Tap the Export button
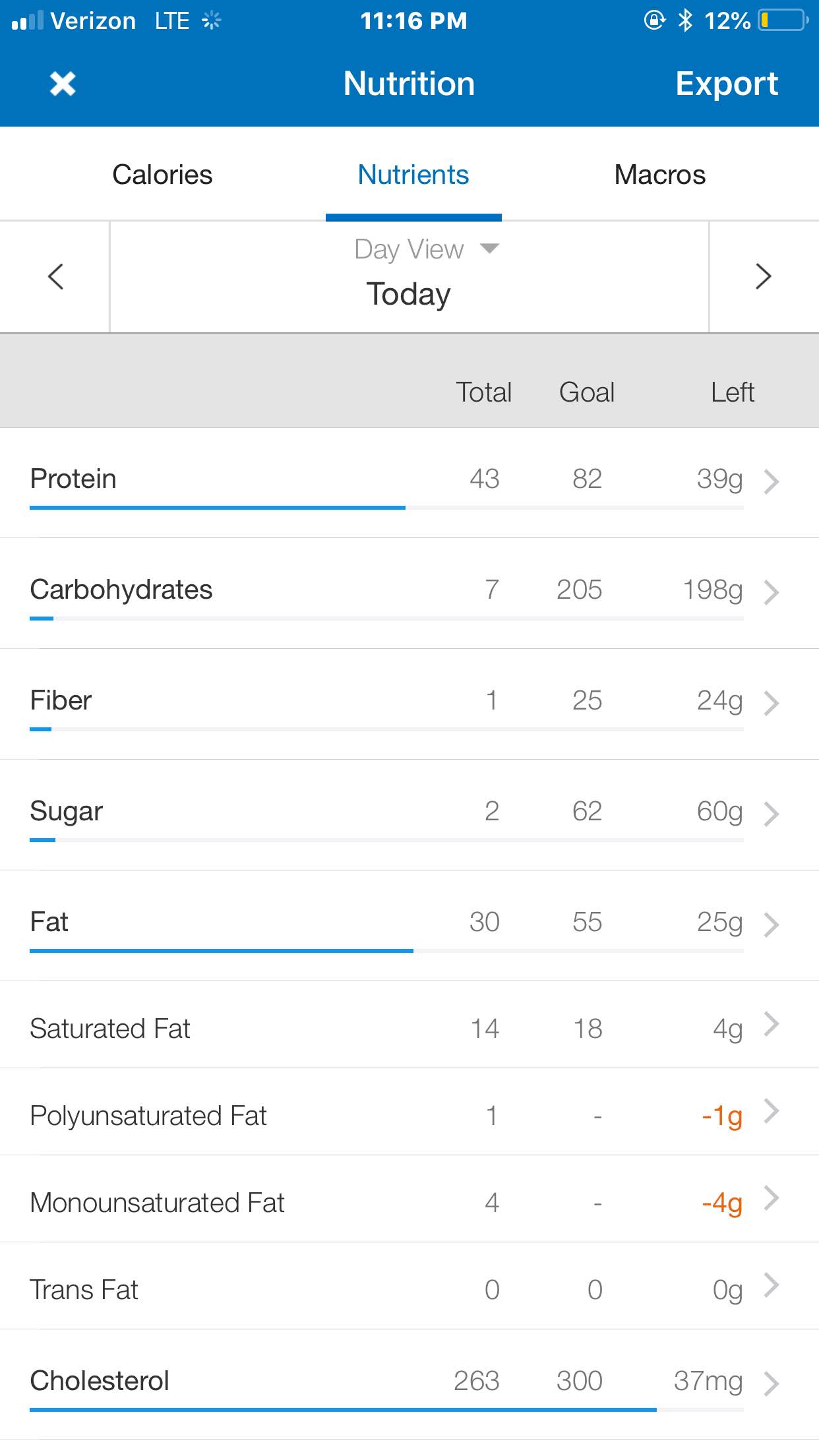 tap(727, 84)
